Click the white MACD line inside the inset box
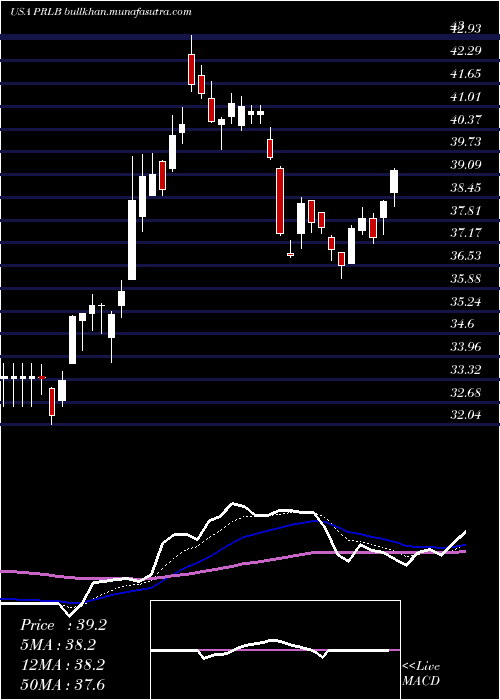 coord(270,648)
